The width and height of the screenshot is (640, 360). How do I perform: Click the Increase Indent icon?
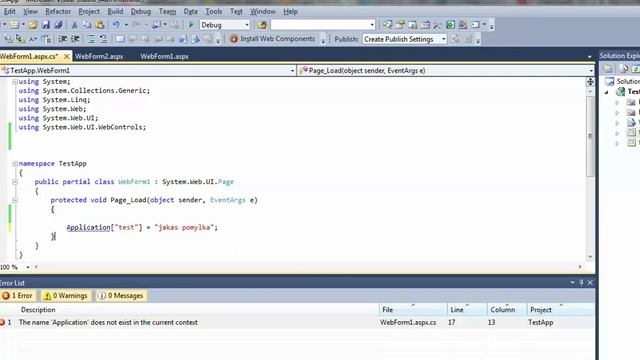tap(75, 39)
